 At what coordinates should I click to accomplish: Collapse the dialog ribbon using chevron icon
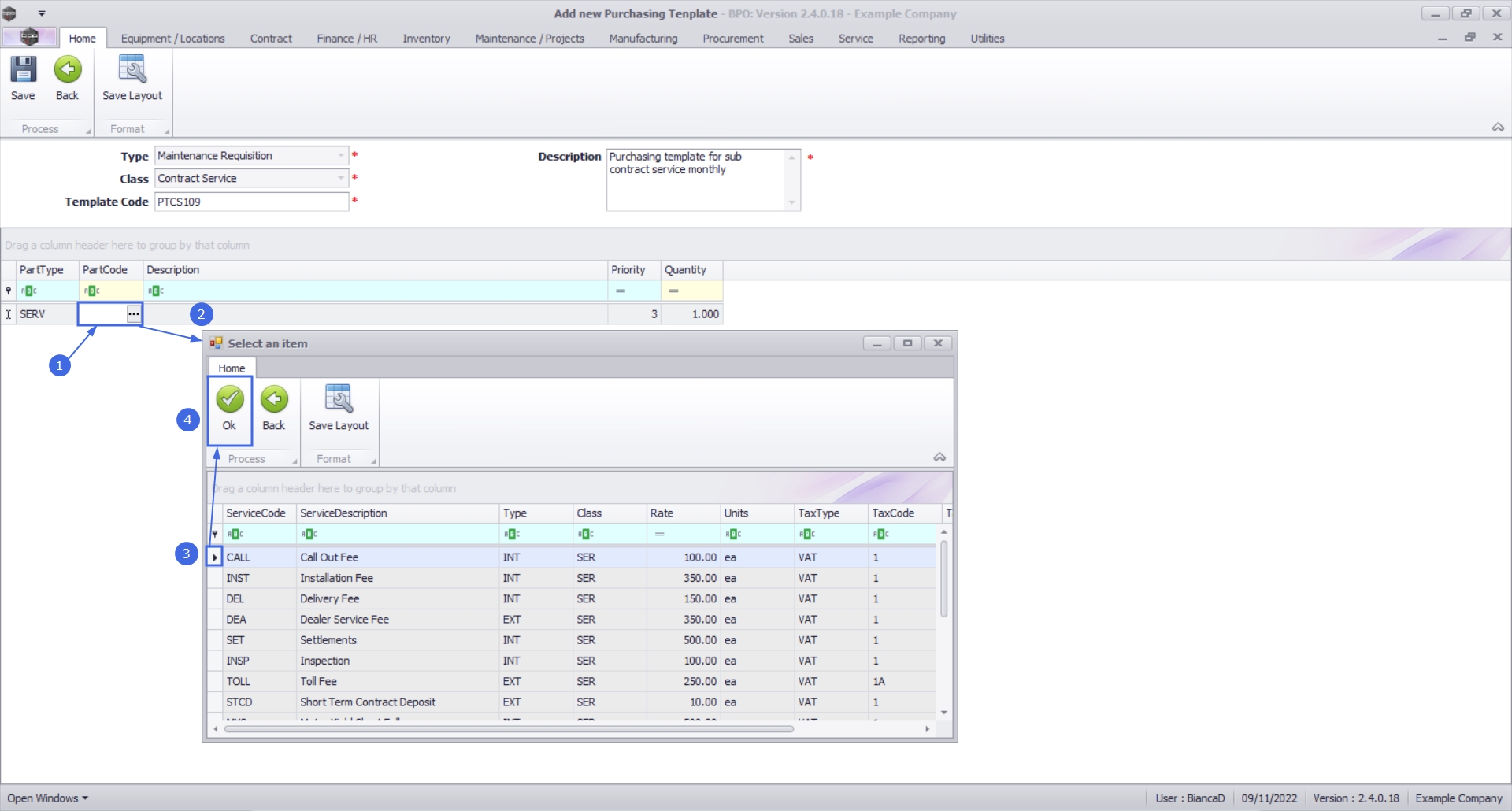[x=939, y=457]
